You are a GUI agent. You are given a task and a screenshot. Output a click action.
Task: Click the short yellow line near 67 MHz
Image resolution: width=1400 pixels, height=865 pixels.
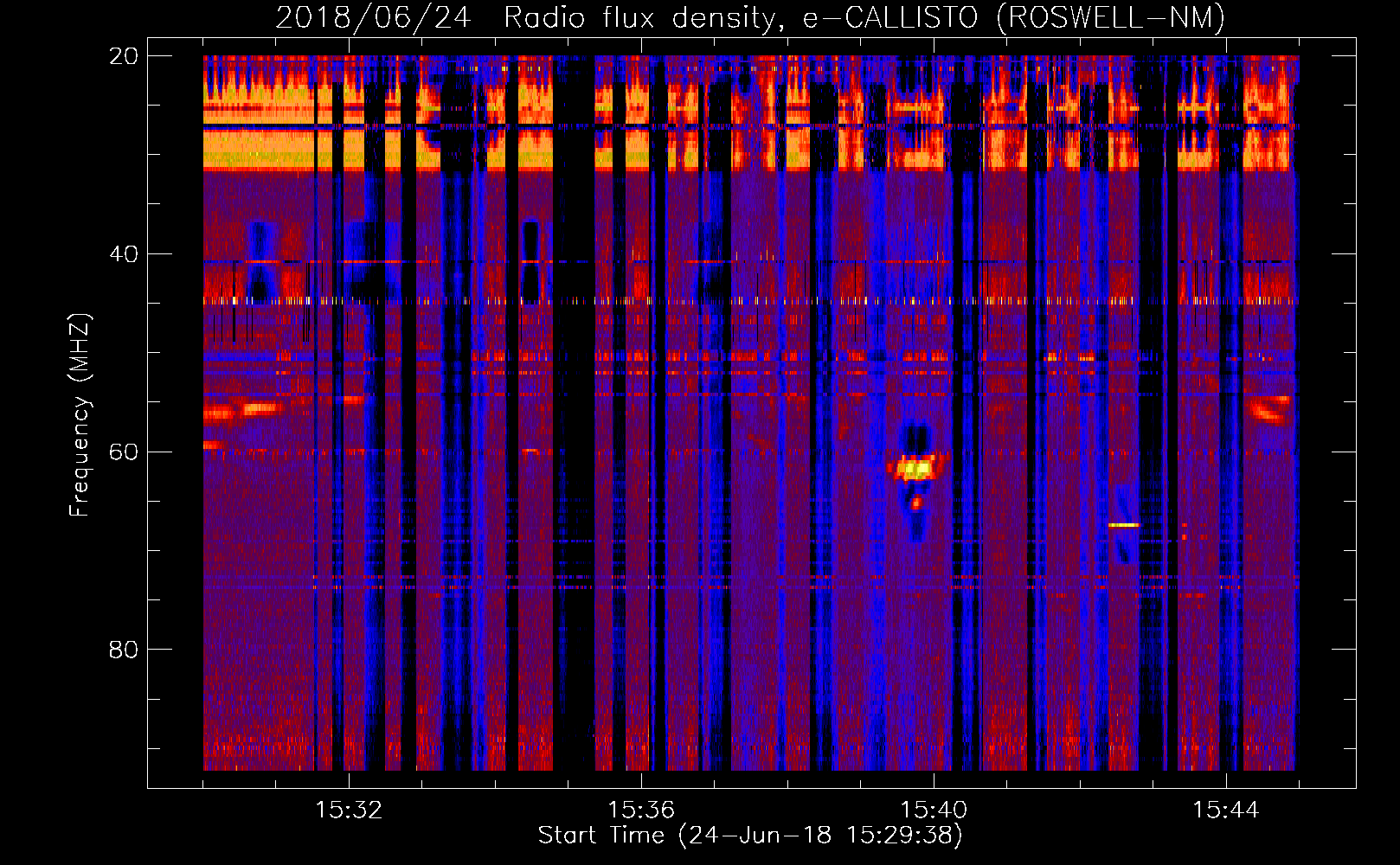[x=1123, y=525]
